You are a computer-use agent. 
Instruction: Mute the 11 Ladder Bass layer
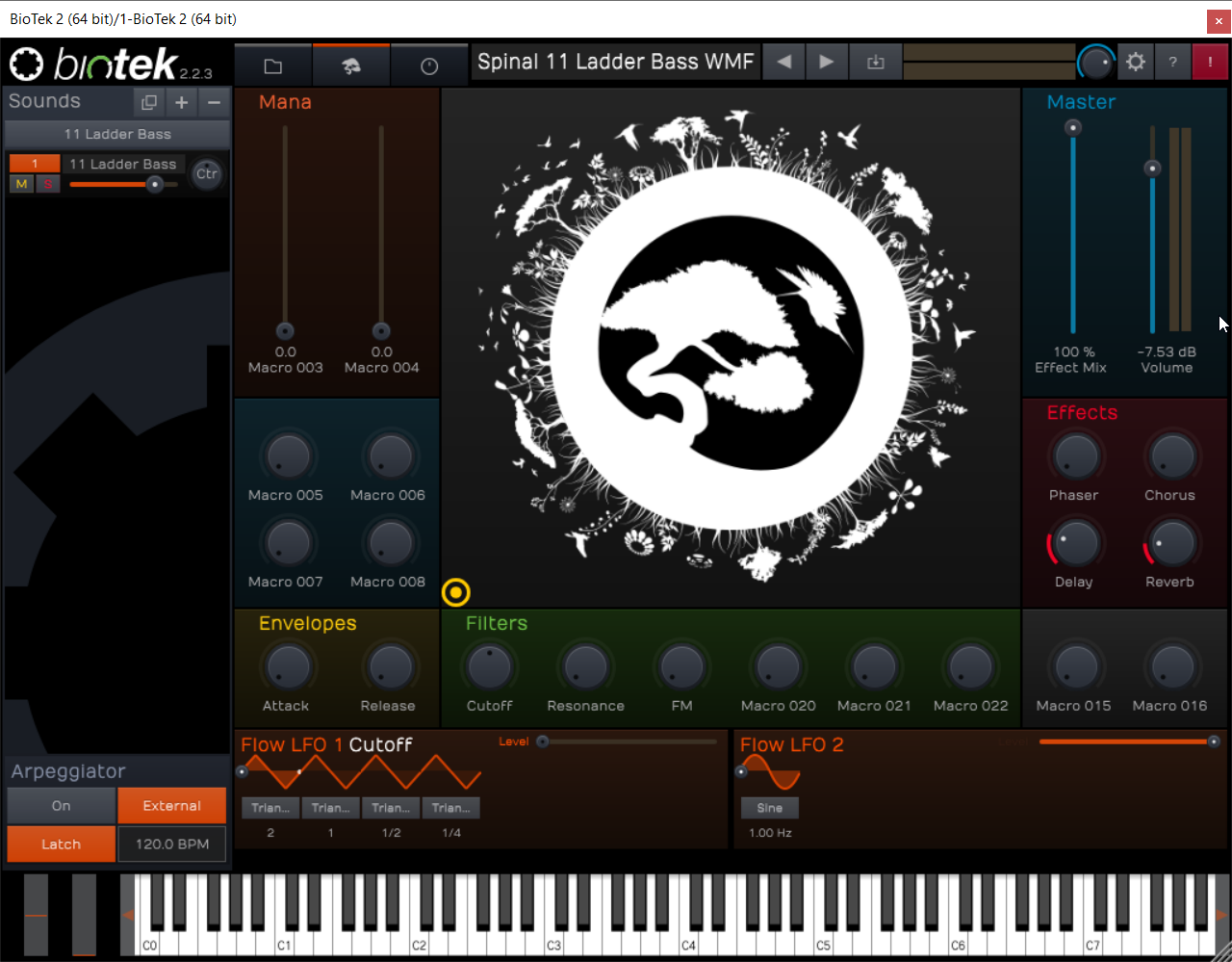tap(21, 184)
